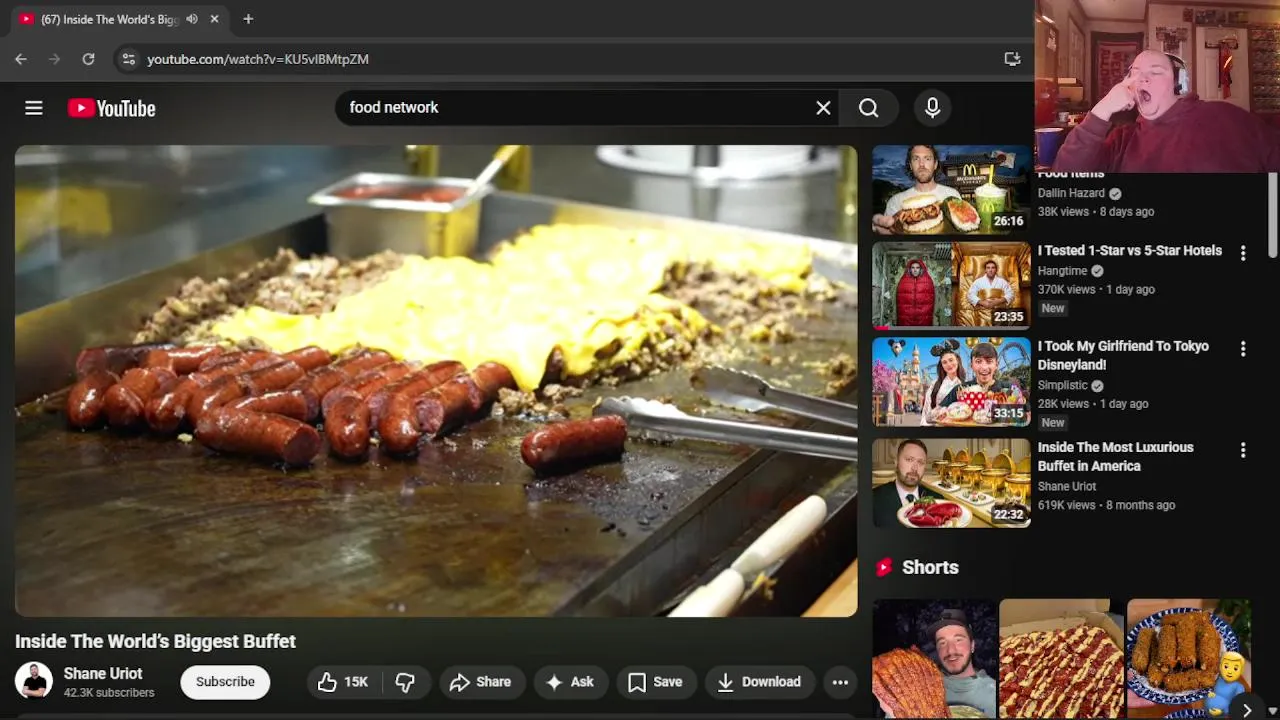The height and width of the screenshot is (720, 1280).
Task: Open the YouTube hamburger guide menu
Action: [34, 108]
